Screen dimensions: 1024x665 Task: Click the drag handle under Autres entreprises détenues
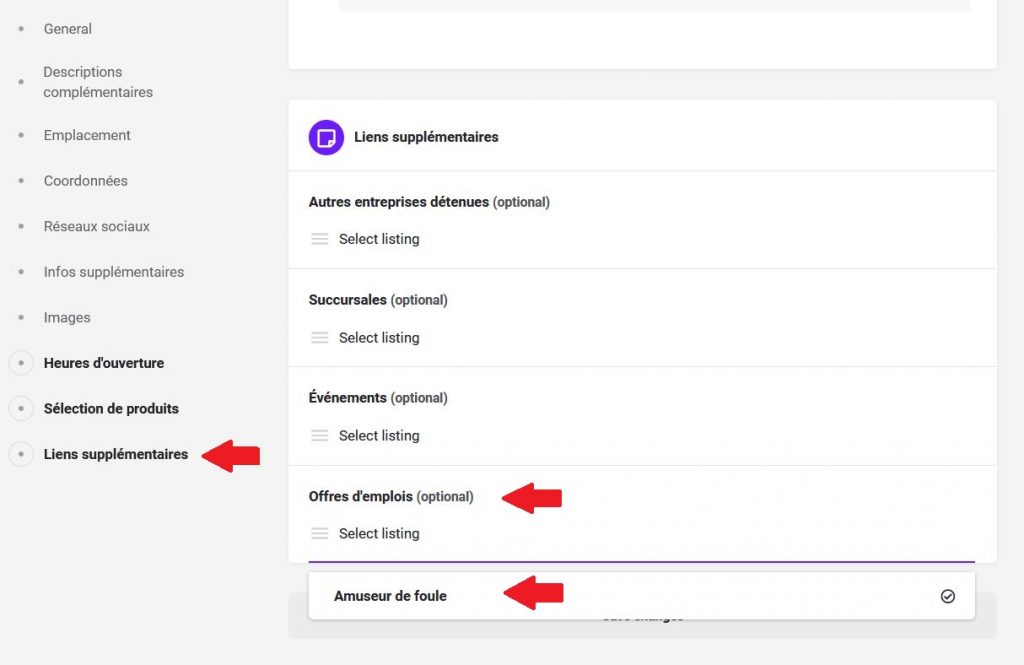pyautogui.click(x=319, y=239)
